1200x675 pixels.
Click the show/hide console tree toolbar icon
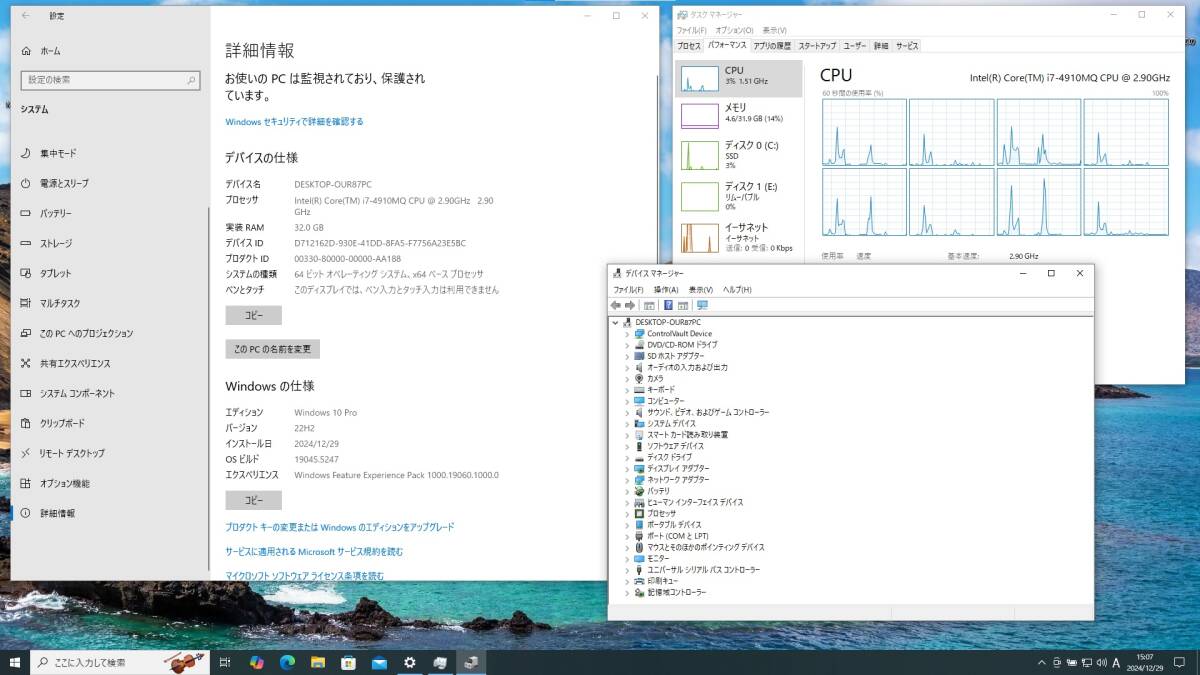[x=649, y=305]
